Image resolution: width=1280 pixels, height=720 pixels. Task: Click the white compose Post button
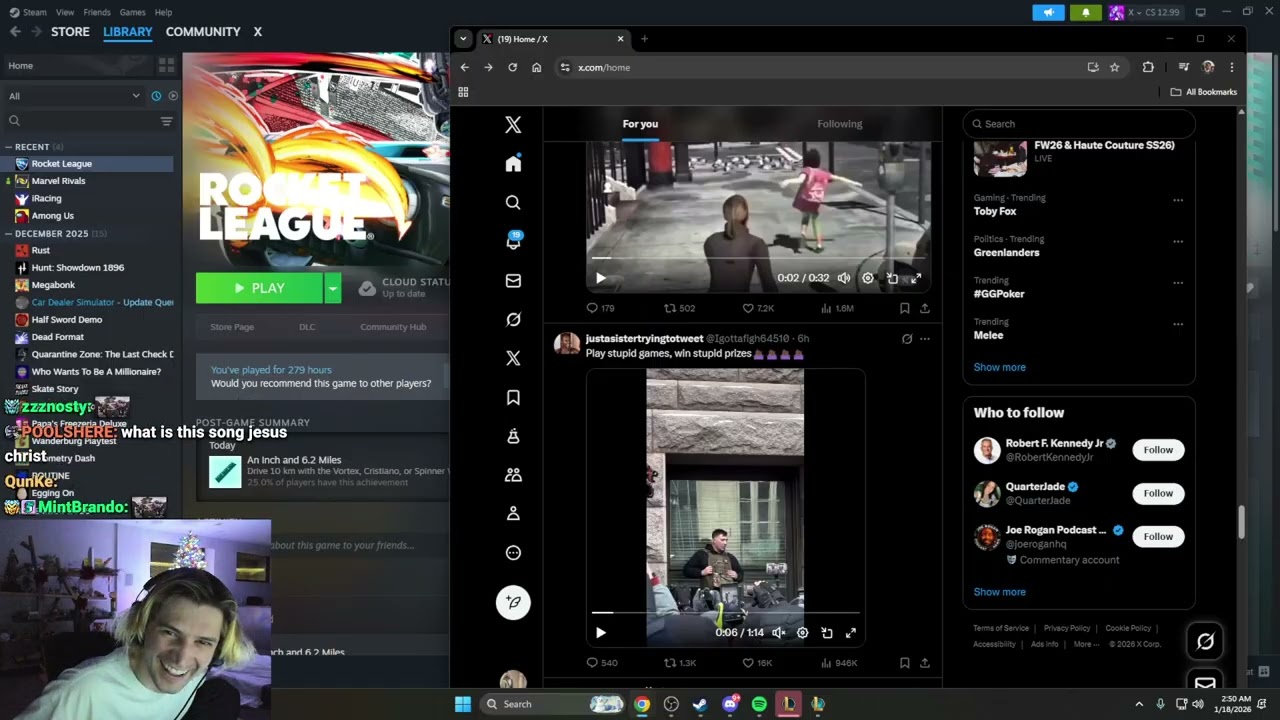513,602
